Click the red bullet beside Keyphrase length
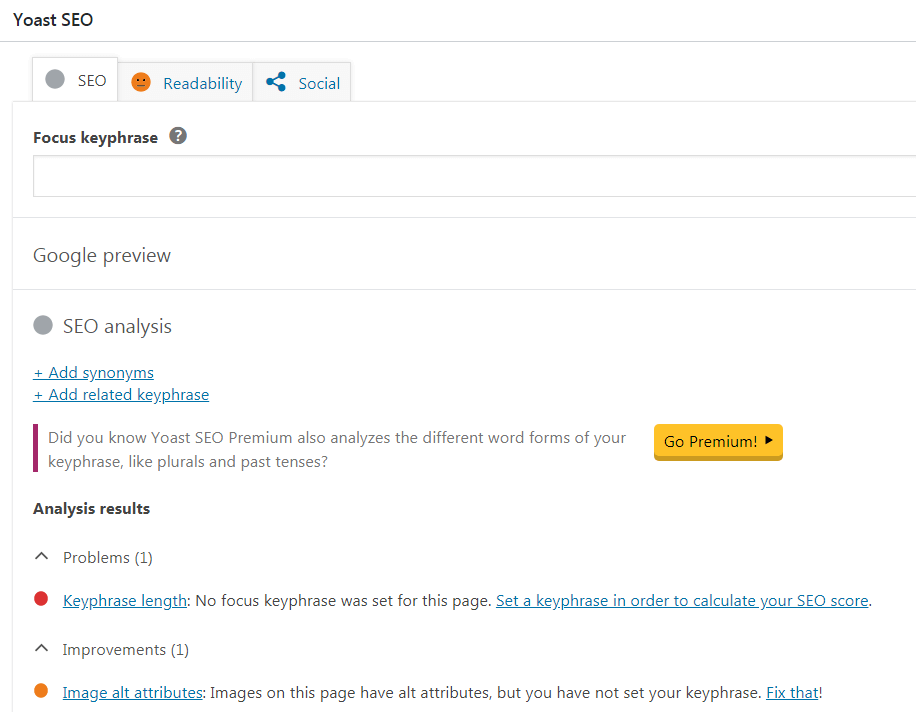Image resolution: width=916 pixels, height=712 pixels. tap(40, 598)
